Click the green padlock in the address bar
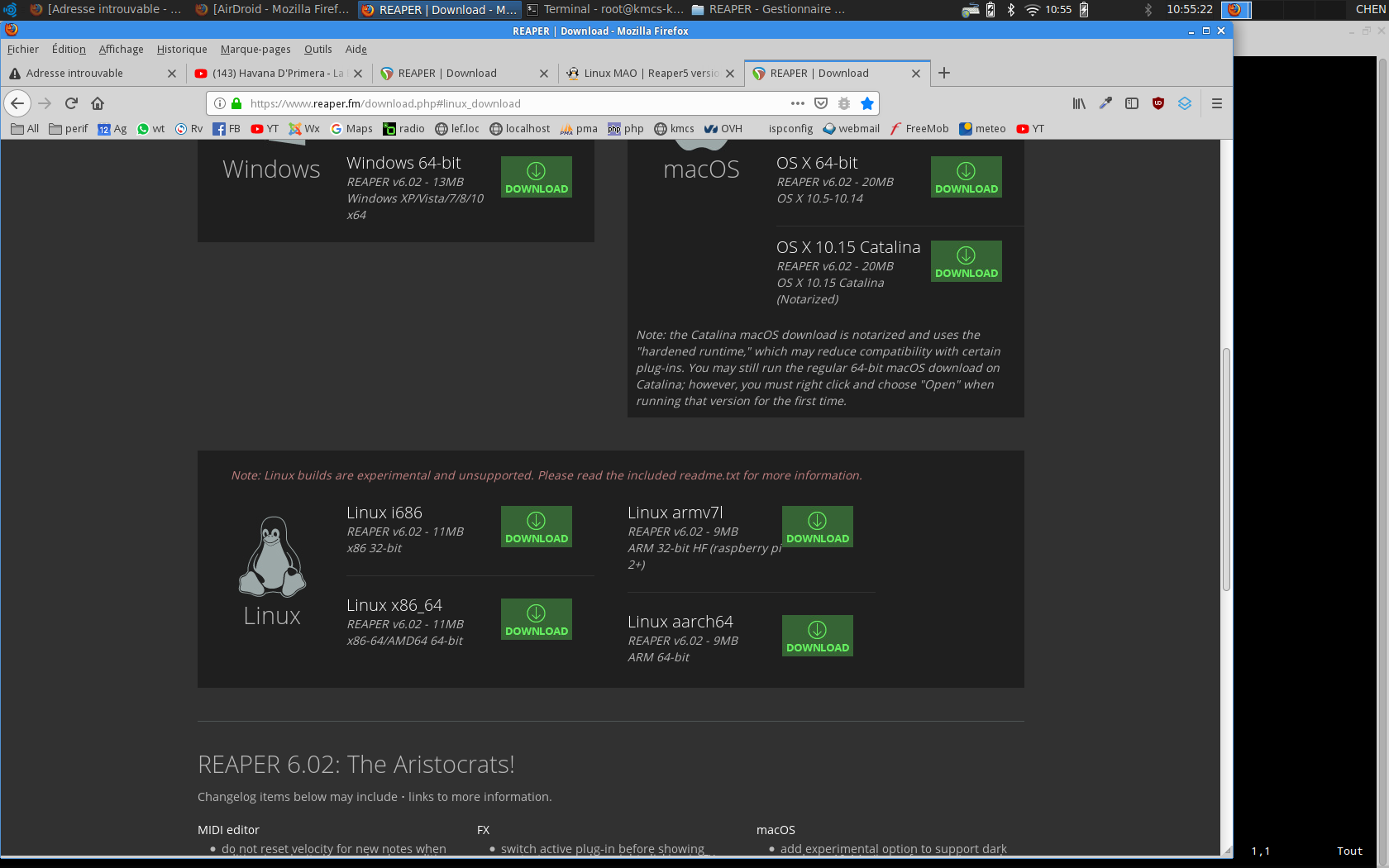The width and height of the screenshot is (1389, 868). pos(236,103)
